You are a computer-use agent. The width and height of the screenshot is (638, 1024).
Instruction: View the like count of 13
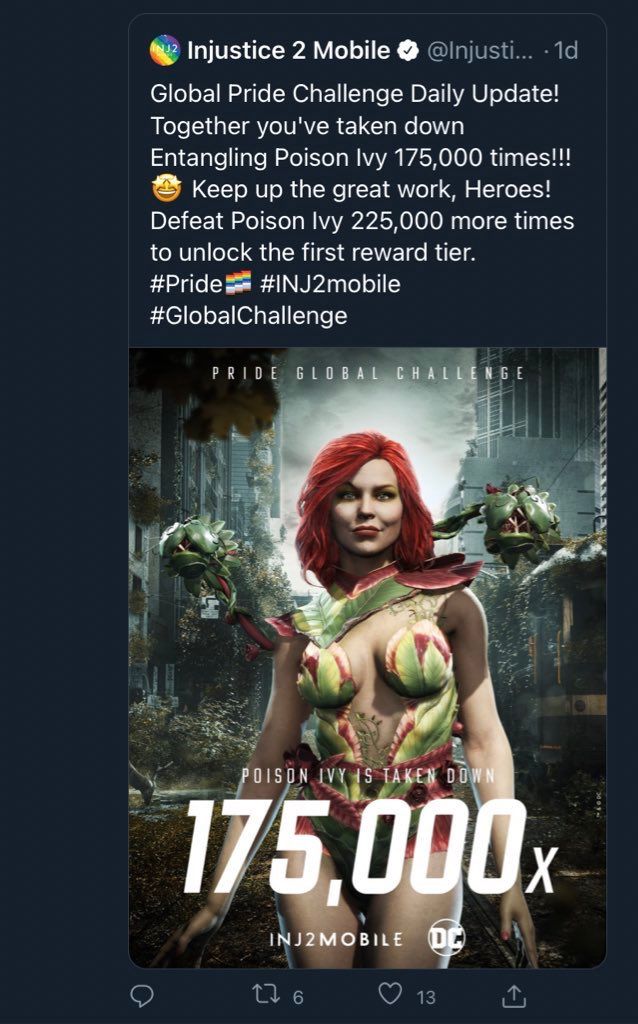coord(426,996)
